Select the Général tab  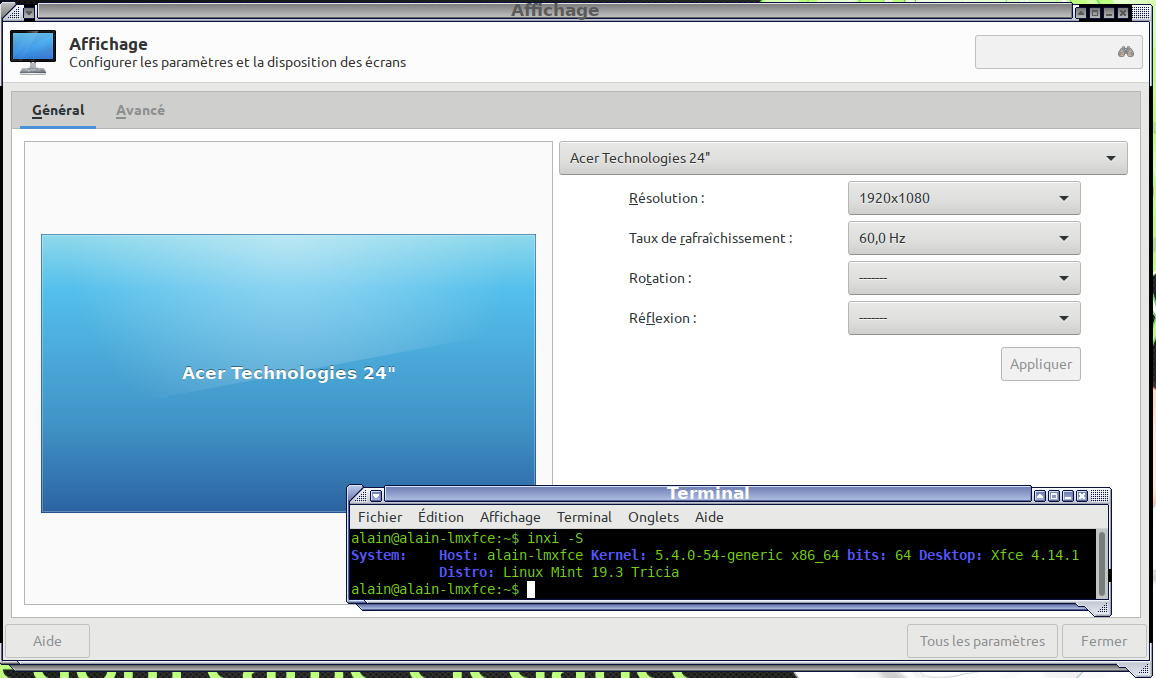tap(58, 110)
